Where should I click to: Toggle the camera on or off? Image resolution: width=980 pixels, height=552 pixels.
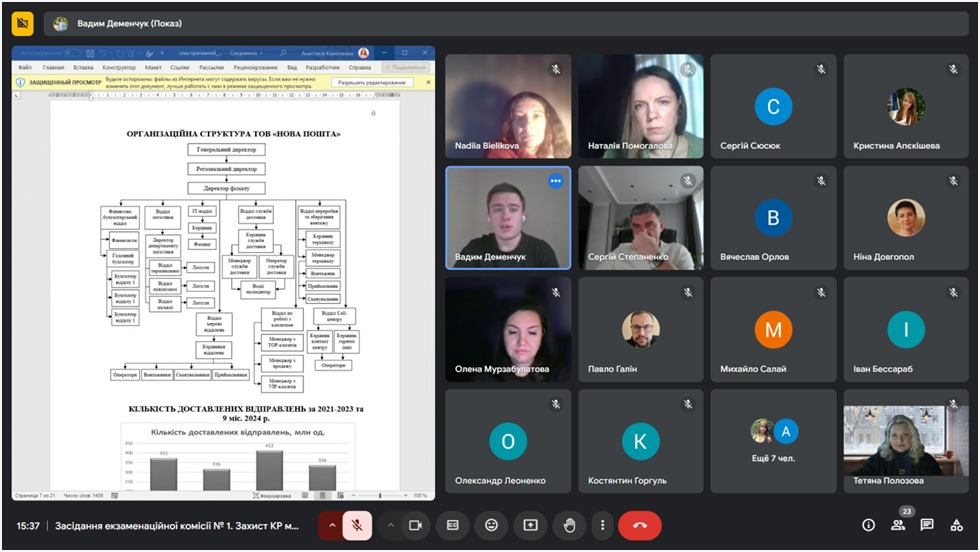point(415,525)
